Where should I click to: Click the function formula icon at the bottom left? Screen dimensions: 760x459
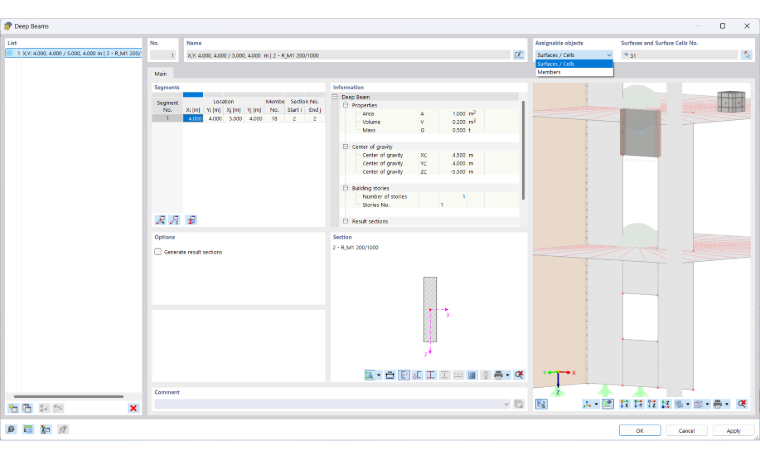point(63,429)
